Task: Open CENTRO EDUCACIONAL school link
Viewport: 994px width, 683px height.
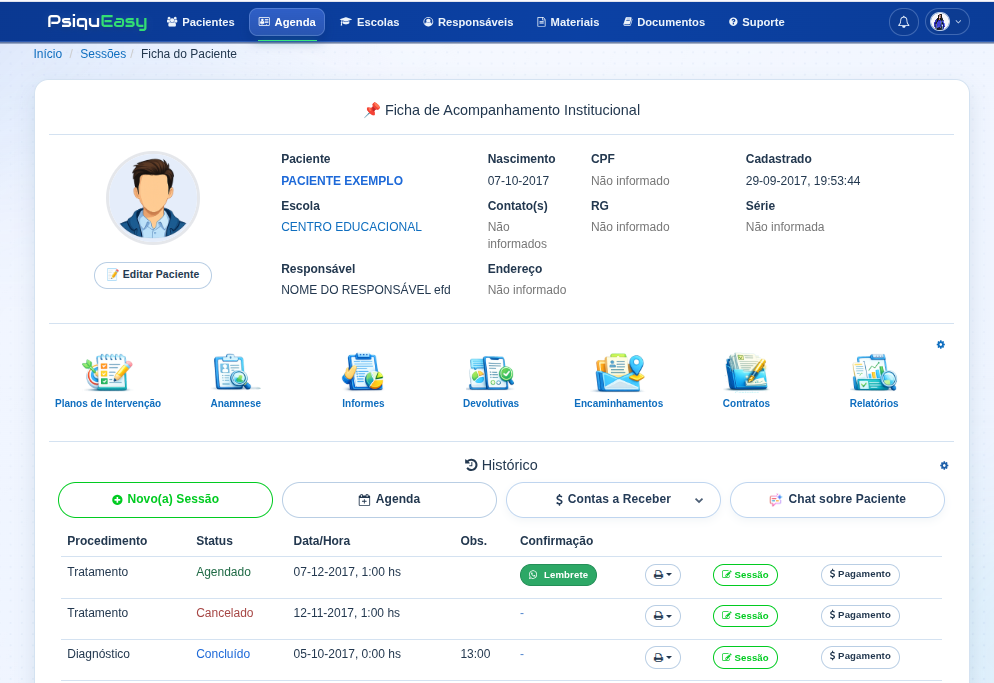Action: coord(351,227)
